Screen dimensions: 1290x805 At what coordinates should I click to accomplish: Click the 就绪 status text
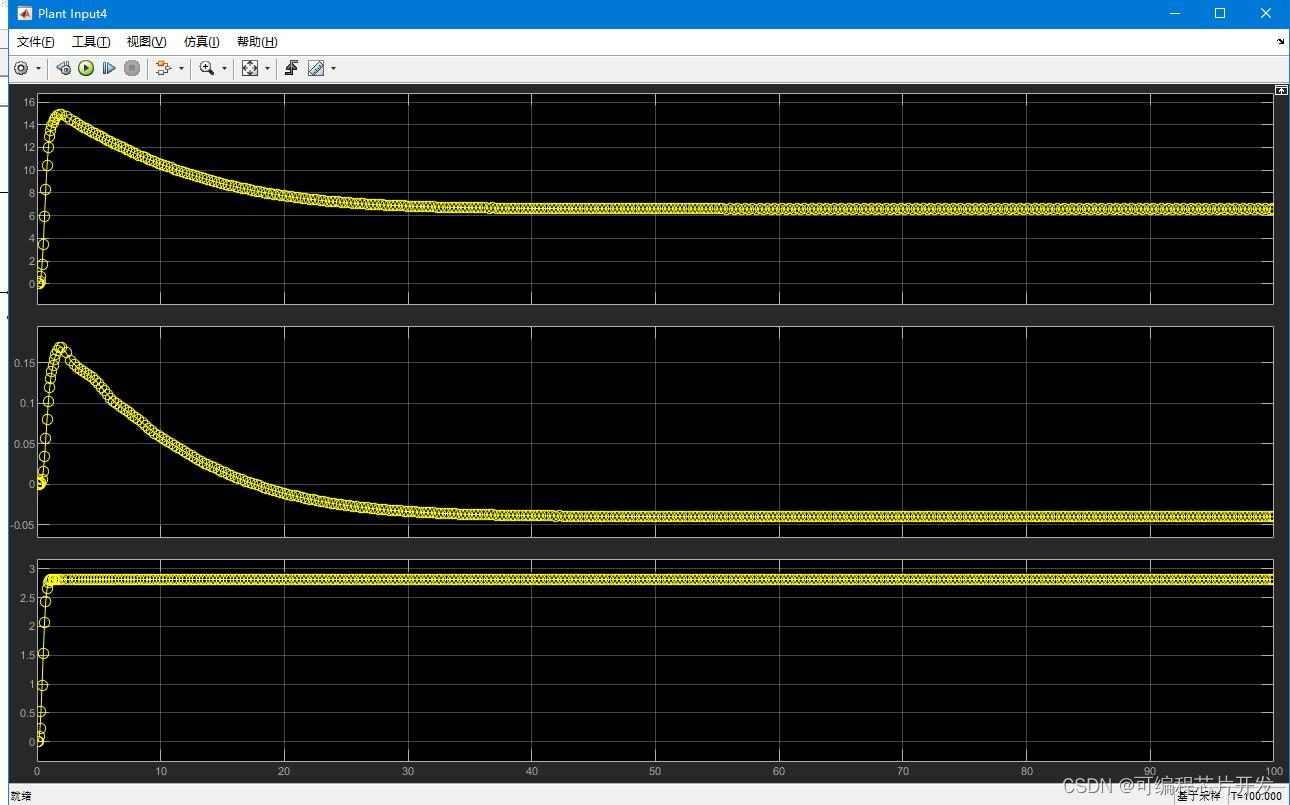pyautogui.click(x=21, y=796)
